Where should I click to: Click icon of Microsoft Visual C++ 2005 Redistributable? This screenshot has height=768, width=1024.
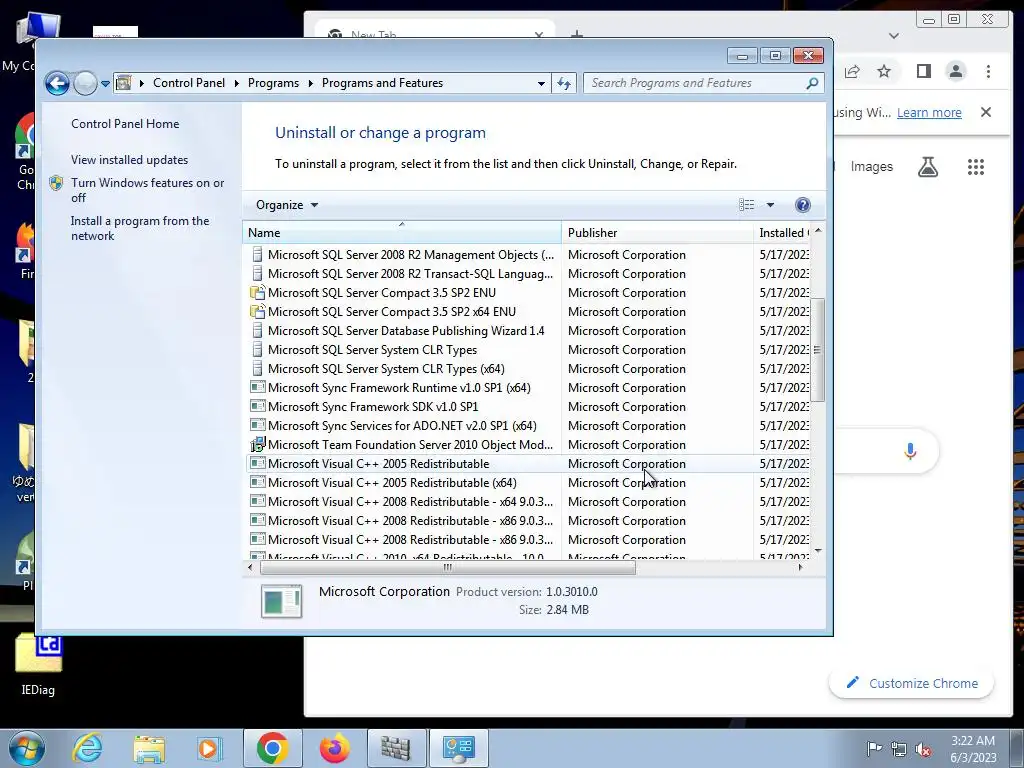pos(258,463)
